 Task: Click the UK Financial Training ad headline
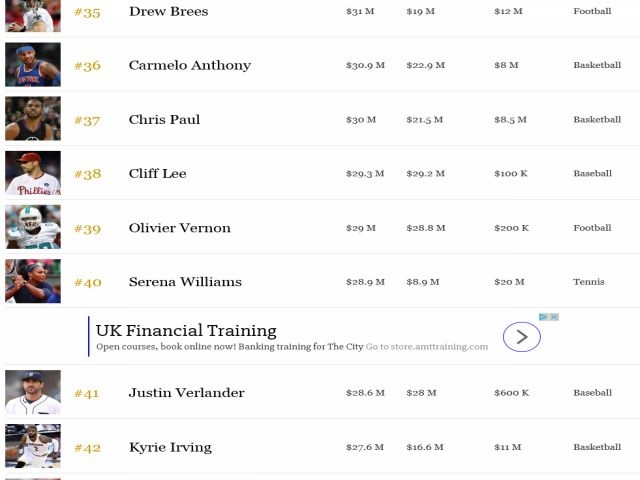186,331
